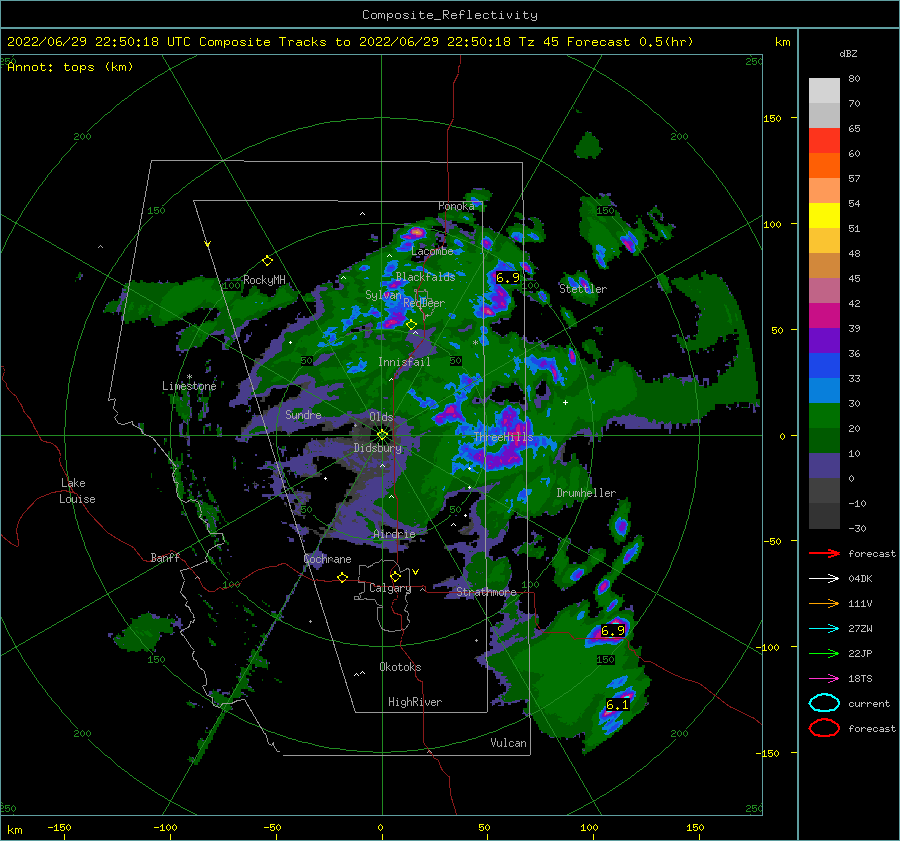The width and height of the screenshot is (900, 841).
Task: Click the RedDeer city label
Action: click(424, 303)
